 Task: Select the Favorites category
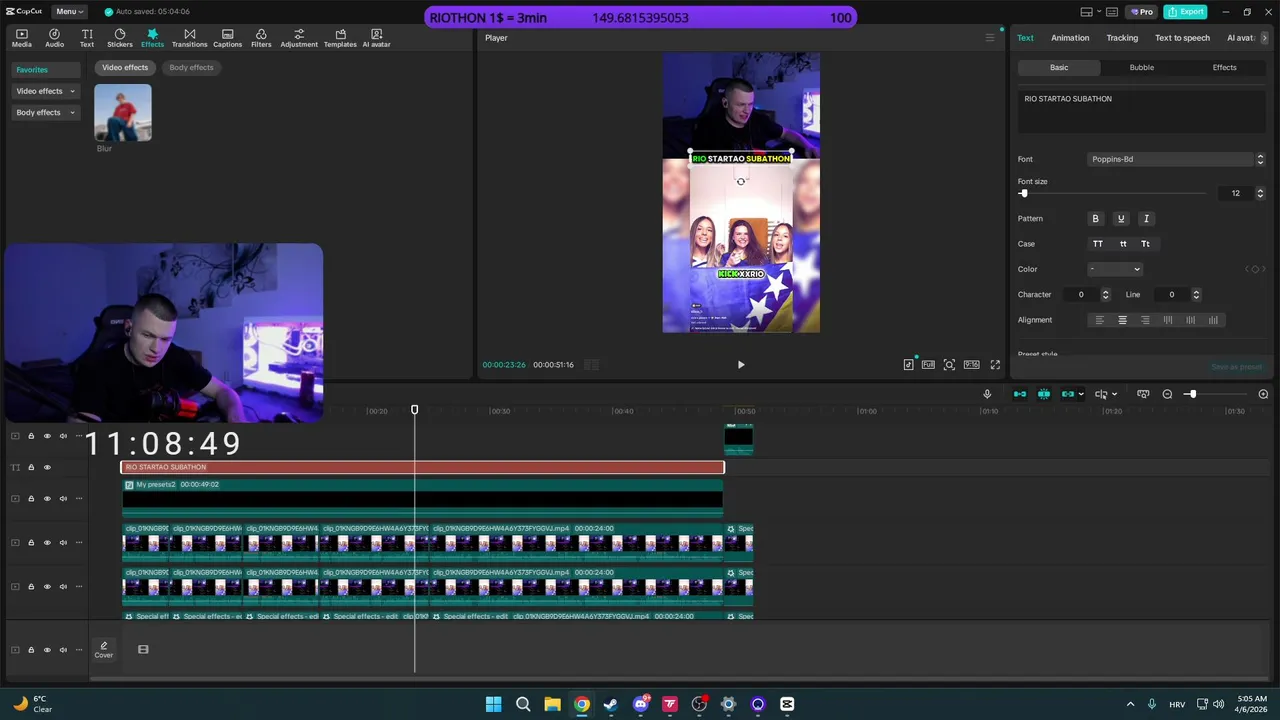pyautogui.click(x=46, y=70)
